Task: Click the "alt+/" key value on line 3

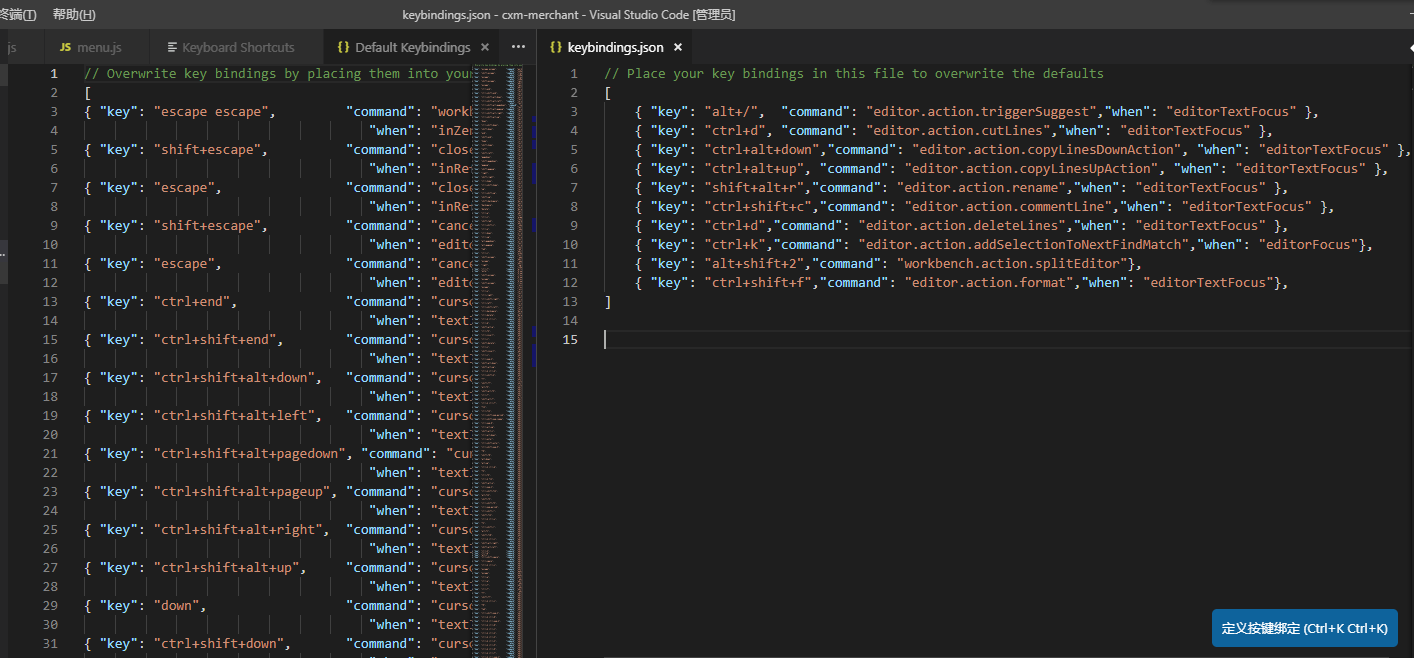Action: tap(736, 112)
